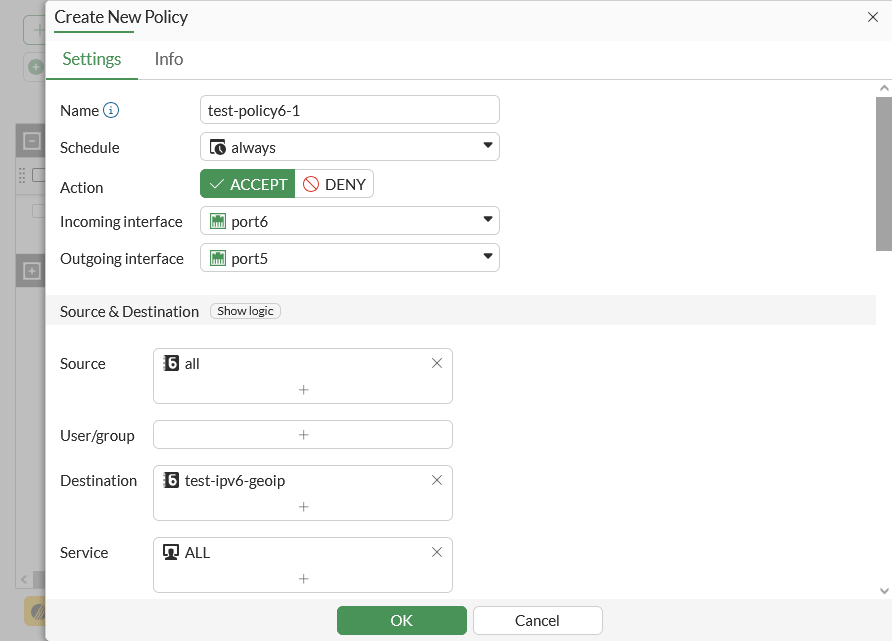Switch to the Info tab

click(169, 59)
